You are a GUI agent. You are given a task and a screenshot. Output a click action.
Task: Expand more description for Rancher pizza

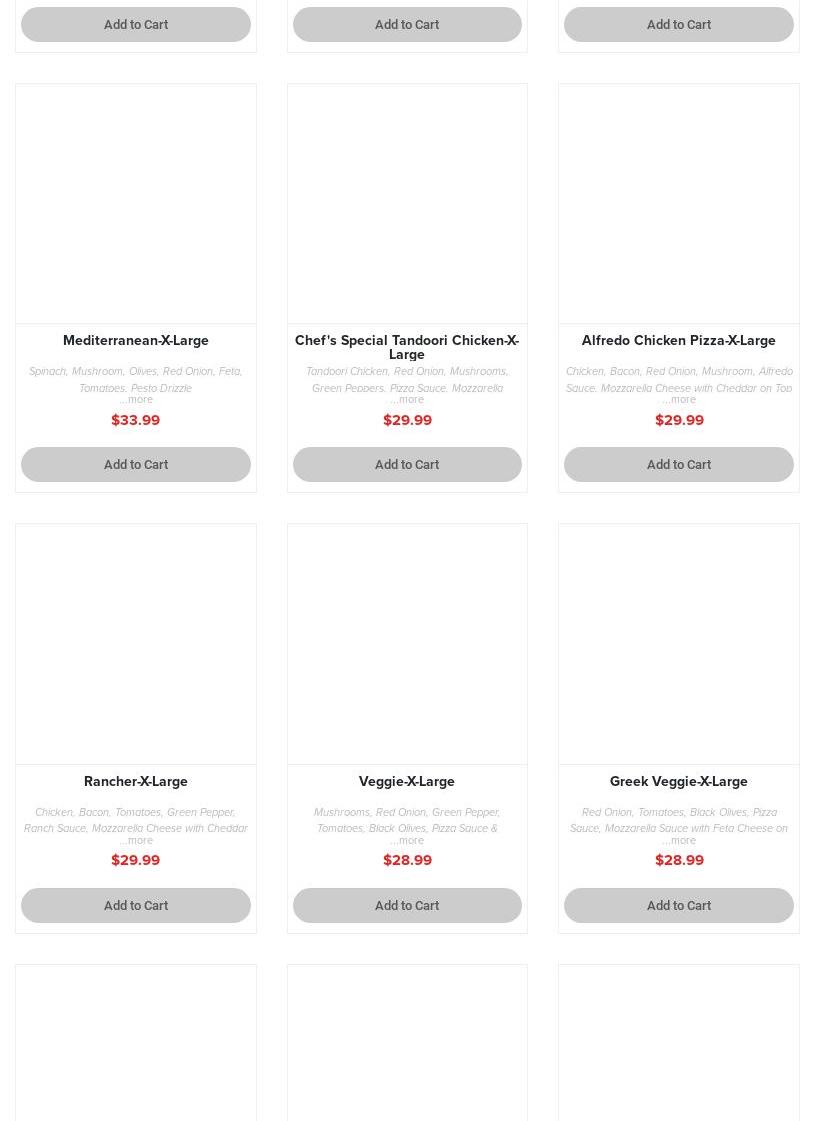tap(136, 841)
